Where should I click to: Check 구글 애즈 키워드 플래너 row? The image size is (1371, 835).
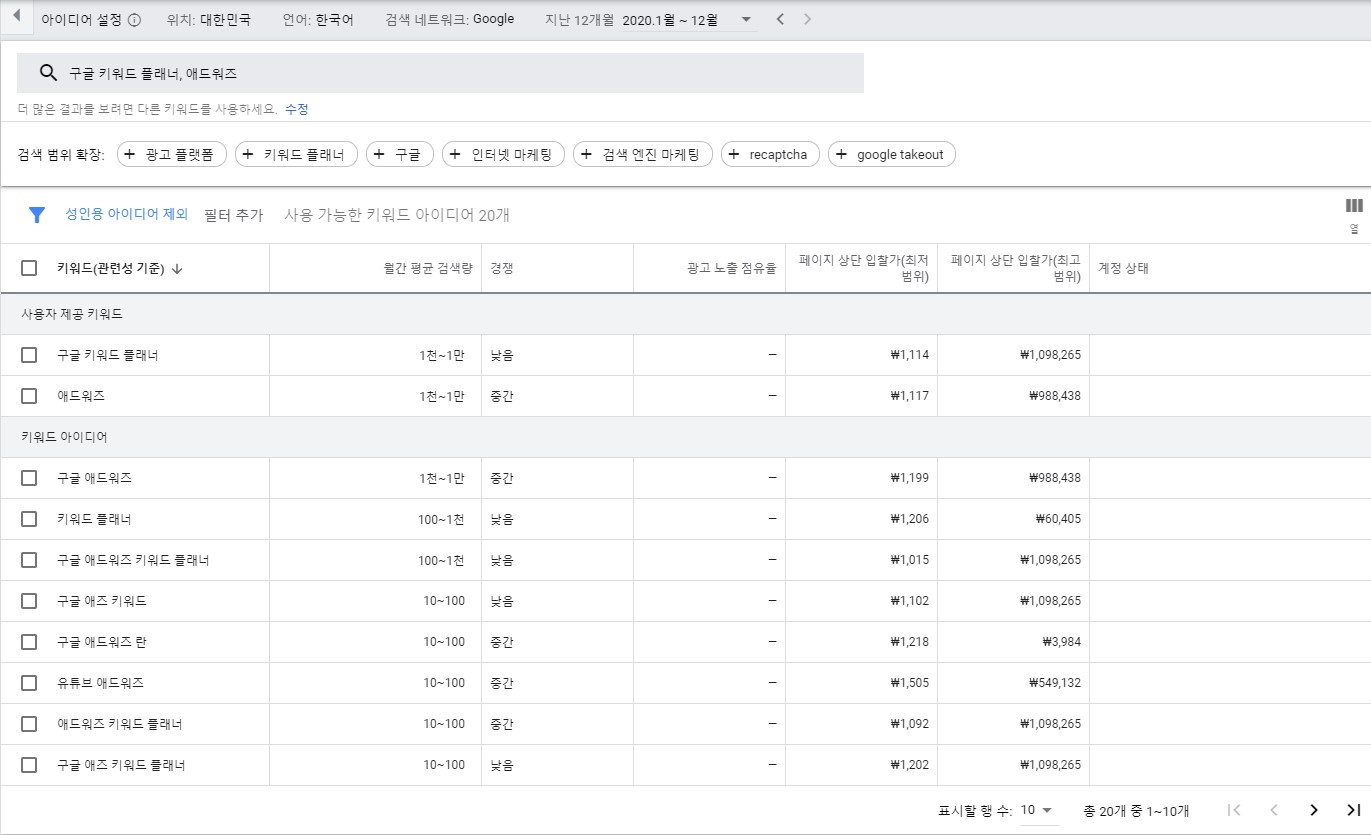click(x=29, y=765)
